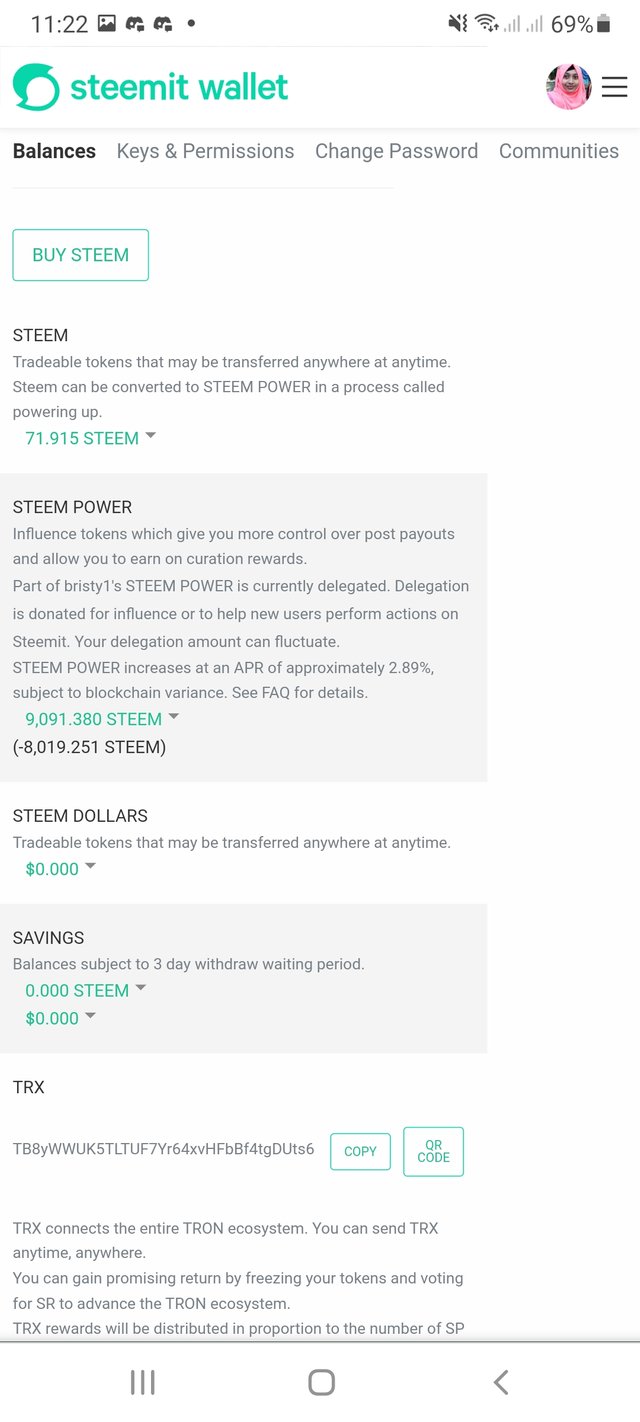The width and height of the screenshot is (640, 1422).
Task: Tap the Wi-Fi status icon
Action: tap(487, 24)
